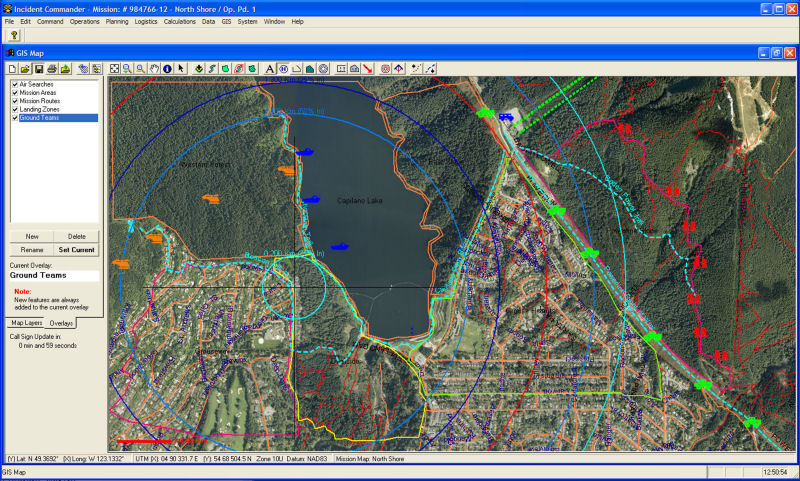Screen dimensions: 800x481
Task: Toggle the Ground Teams overlay checkbox
Action: [x=15, y=118]
